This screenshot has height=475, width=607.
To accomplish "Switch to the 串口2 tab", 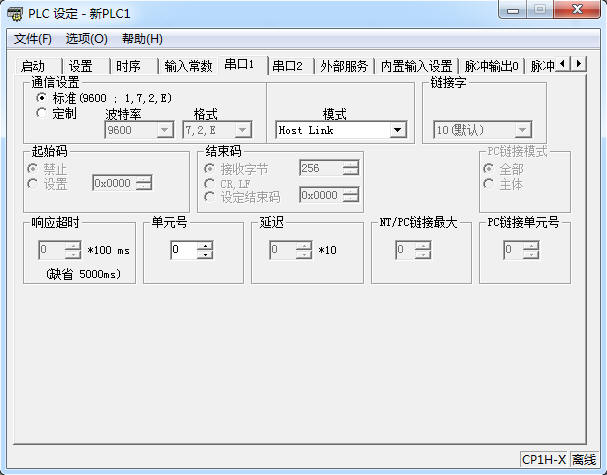I will point(288,66).
